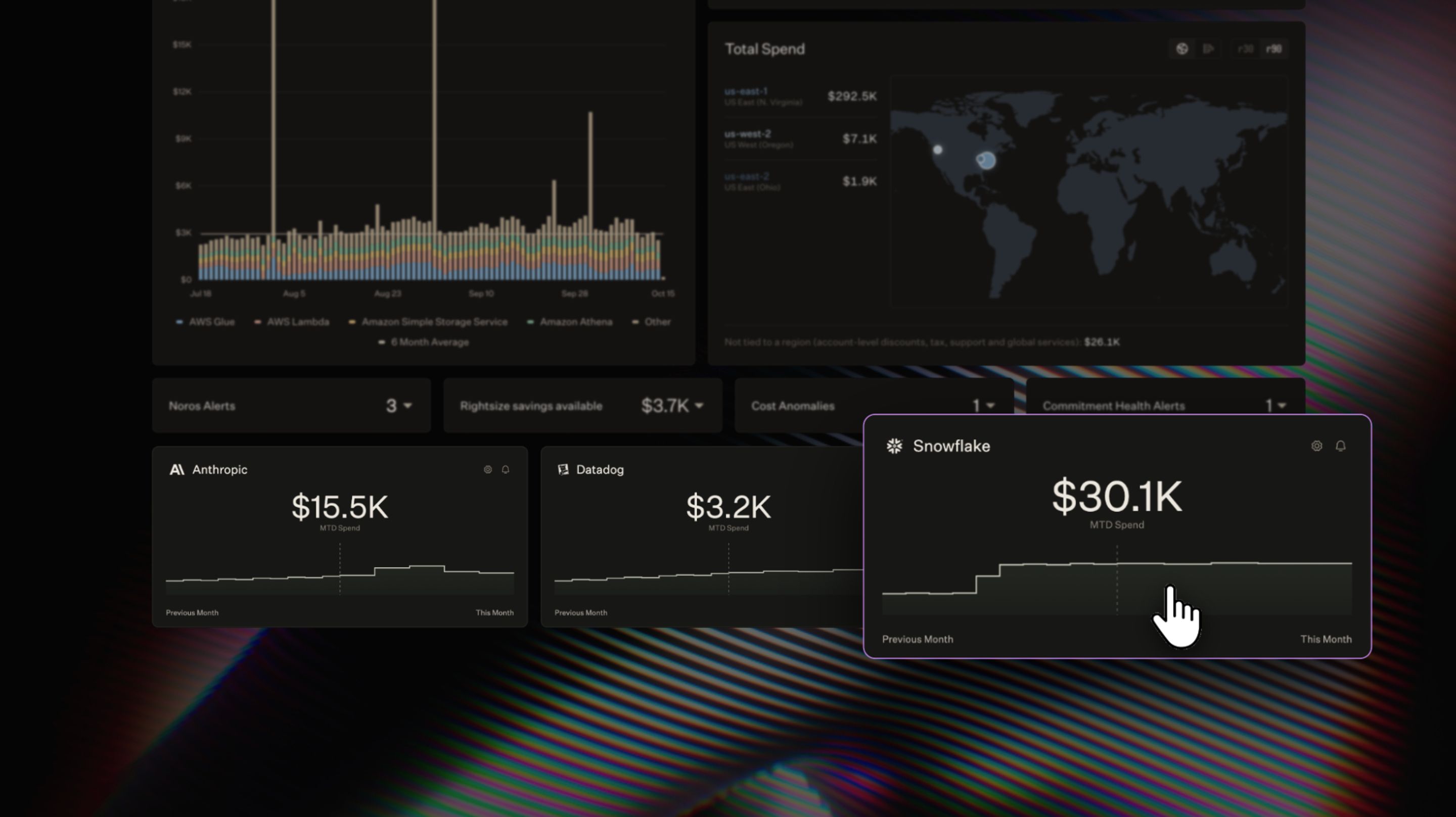
Task: Open Snowflake card settings gear
Action: [x=1316, y=446]
